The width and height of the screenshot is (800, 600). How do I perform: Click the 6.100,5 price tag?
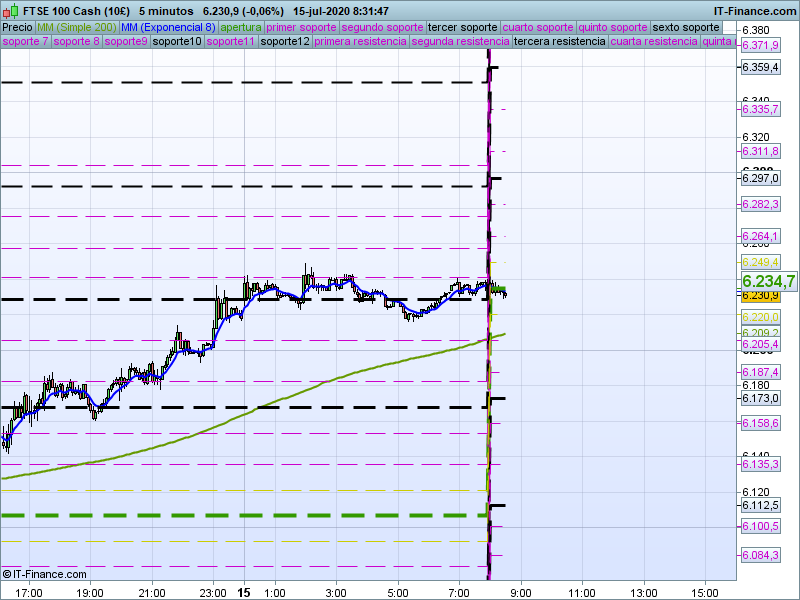pos(760,526)
